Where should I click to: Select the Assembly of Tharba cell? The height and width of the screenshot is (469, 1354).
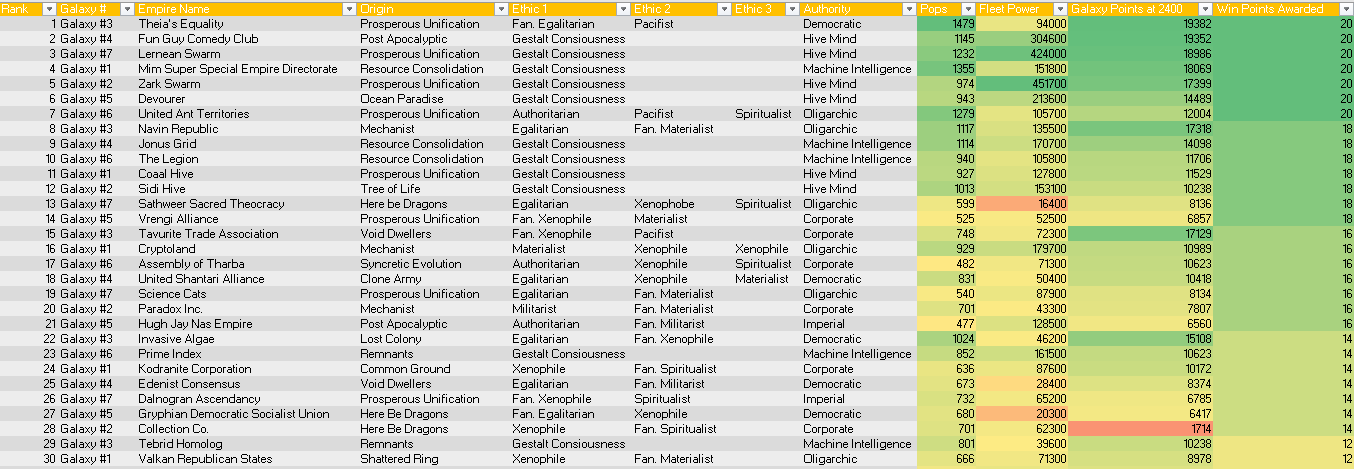click(x=246, y=264)
